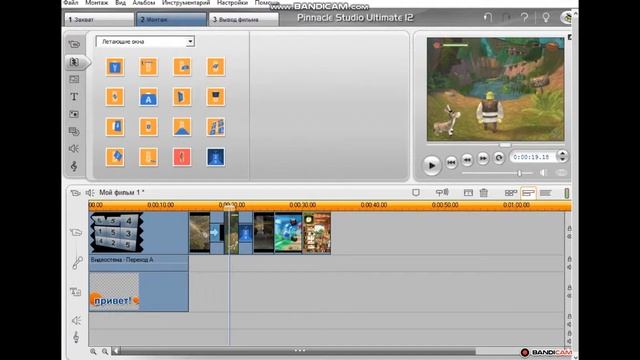This screenshot has height=360, width=640.
Task: Select the video wall montage clip on the timeline
Action: 139,233
